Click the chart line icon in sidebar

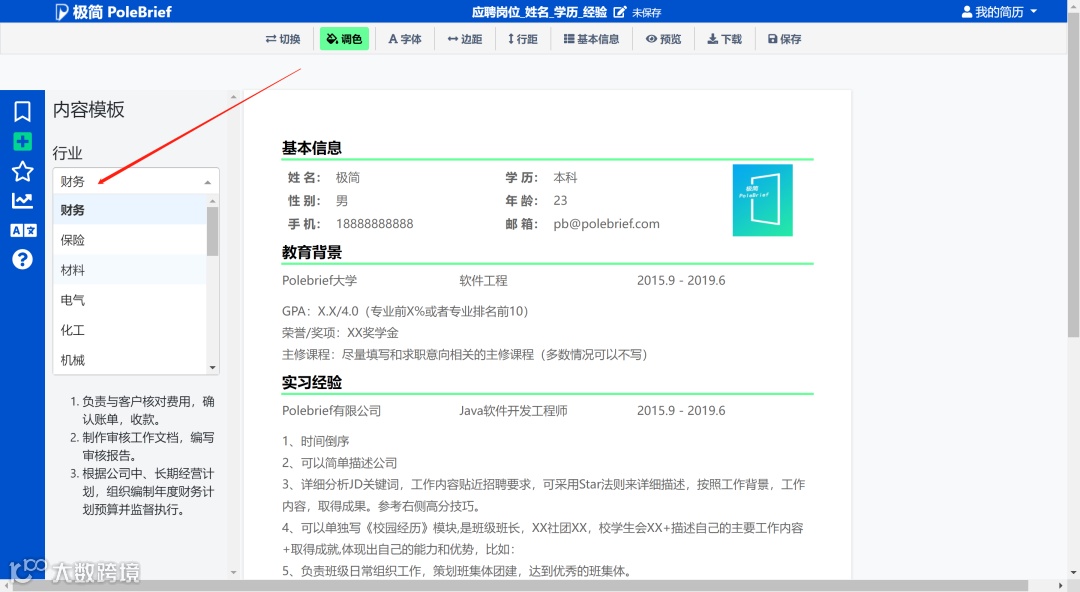pyautogui.click(x=22, y=201)
